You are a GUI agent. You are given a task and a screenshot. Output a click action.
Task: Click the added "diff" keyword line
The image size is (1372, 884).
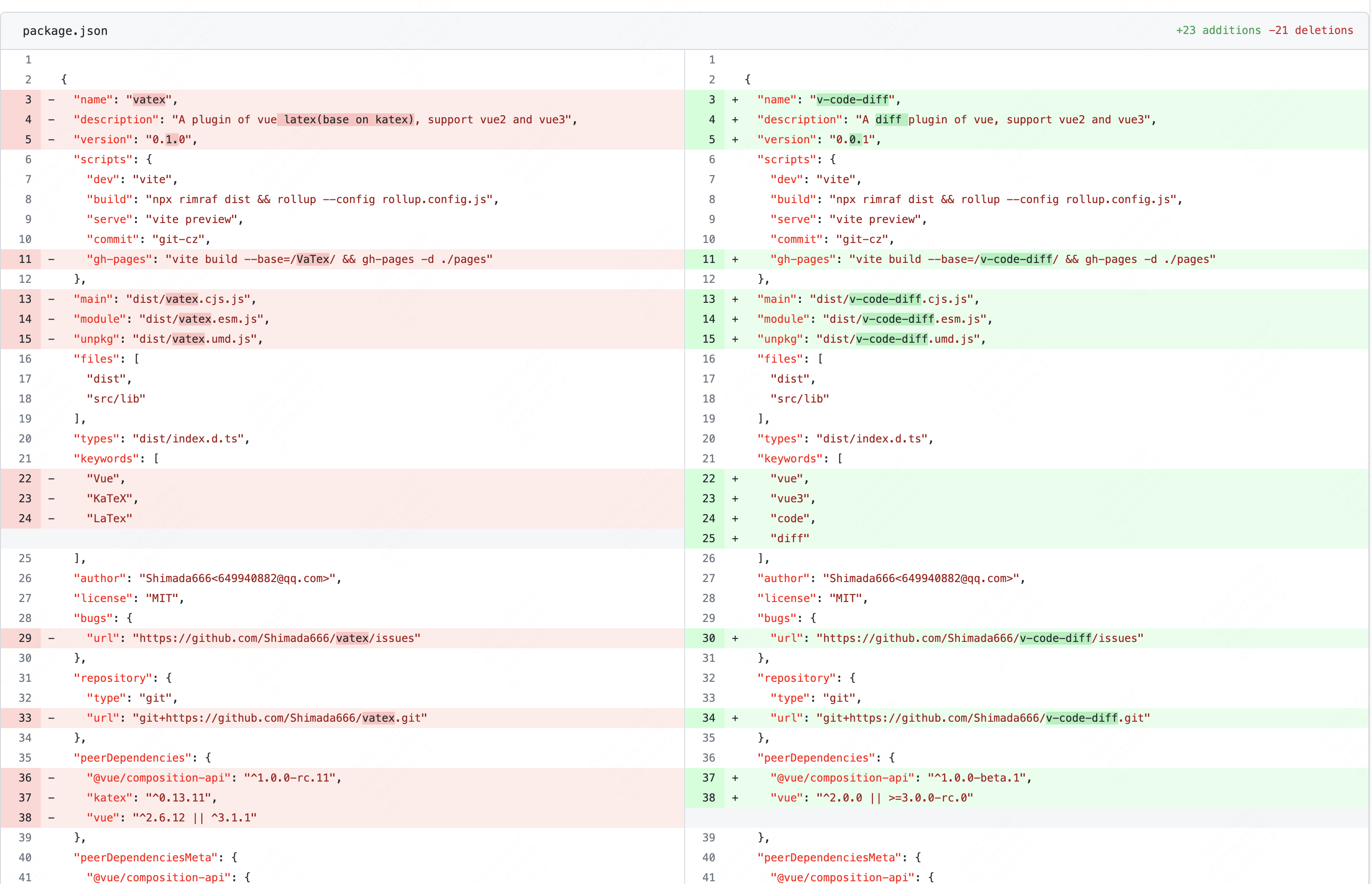[789, 539]
